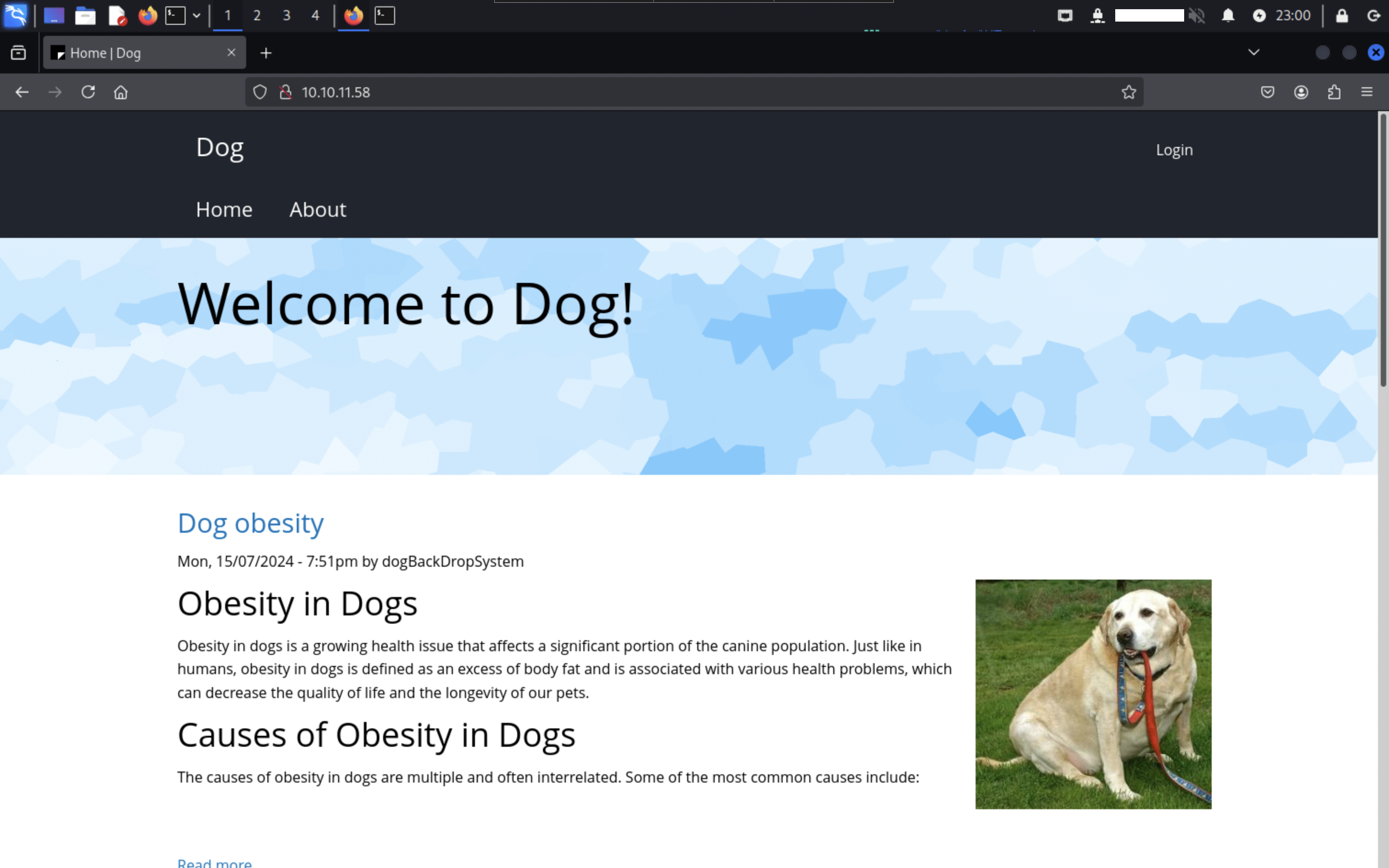Switch to workspace 2
Screen dimensions: 1389x868
[257, 16]
